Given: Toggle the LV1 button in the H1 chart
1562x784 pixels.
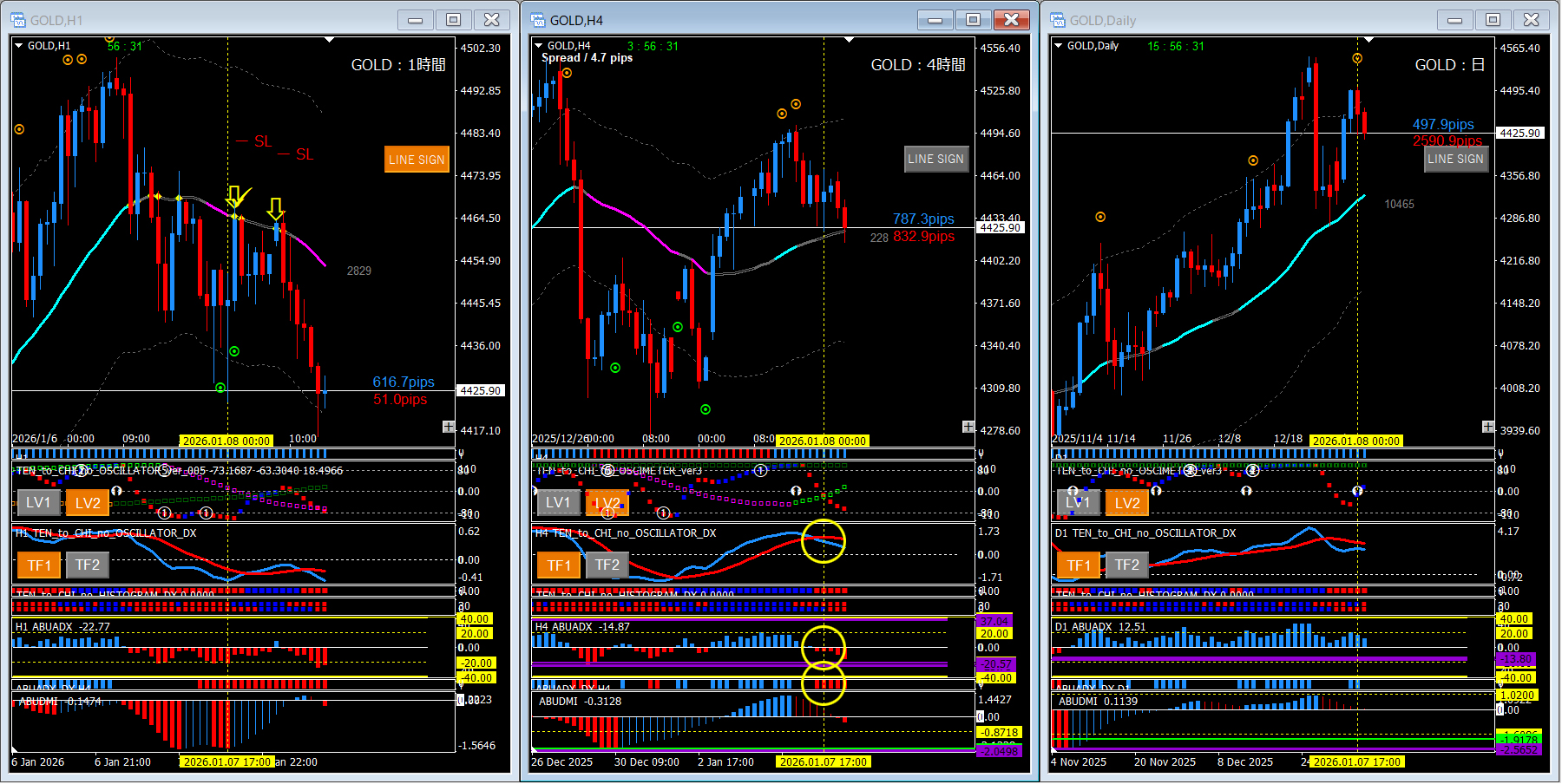Looking at the screenshot, I should [x=38, y=502].
